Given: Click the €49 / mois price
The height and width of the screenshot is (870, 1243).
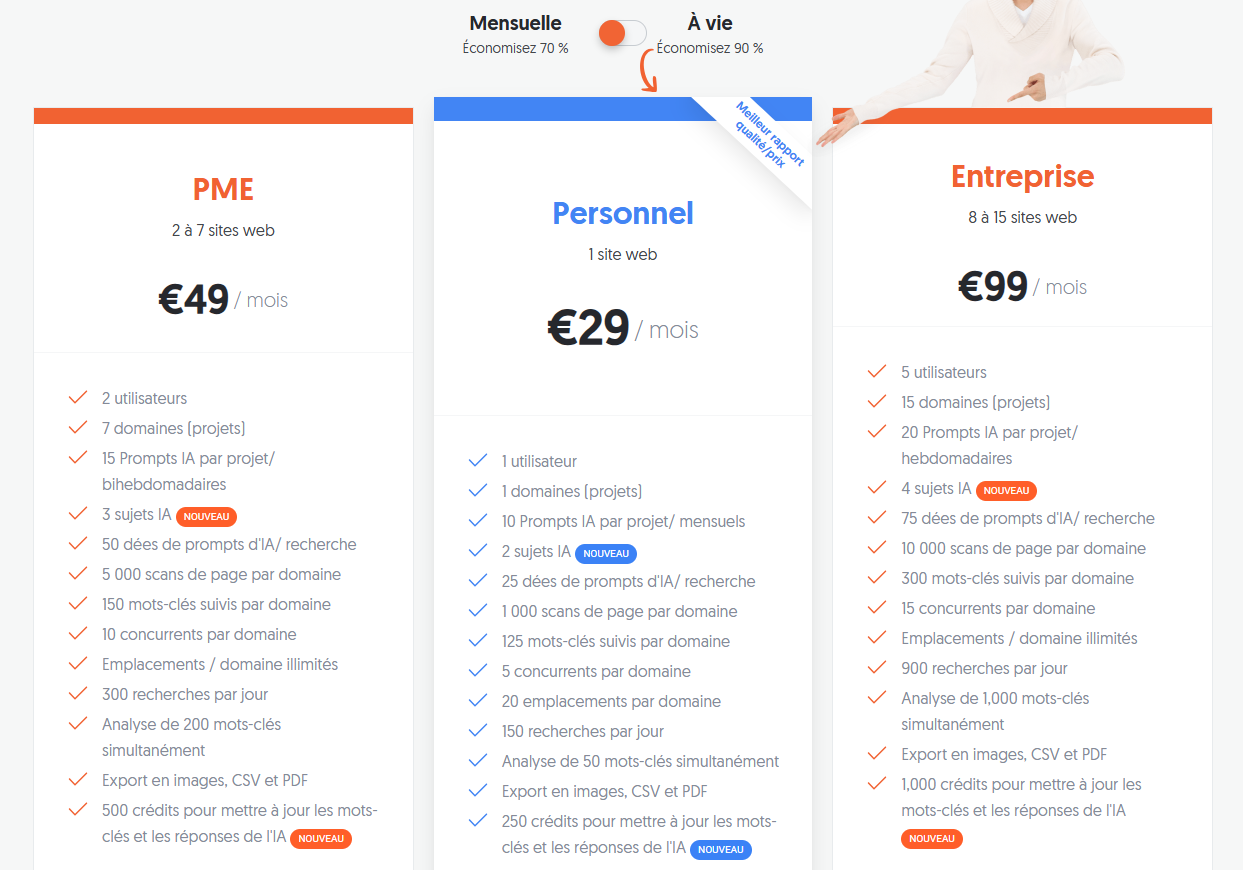Looking at the screenshot, I should pos(223,299).
